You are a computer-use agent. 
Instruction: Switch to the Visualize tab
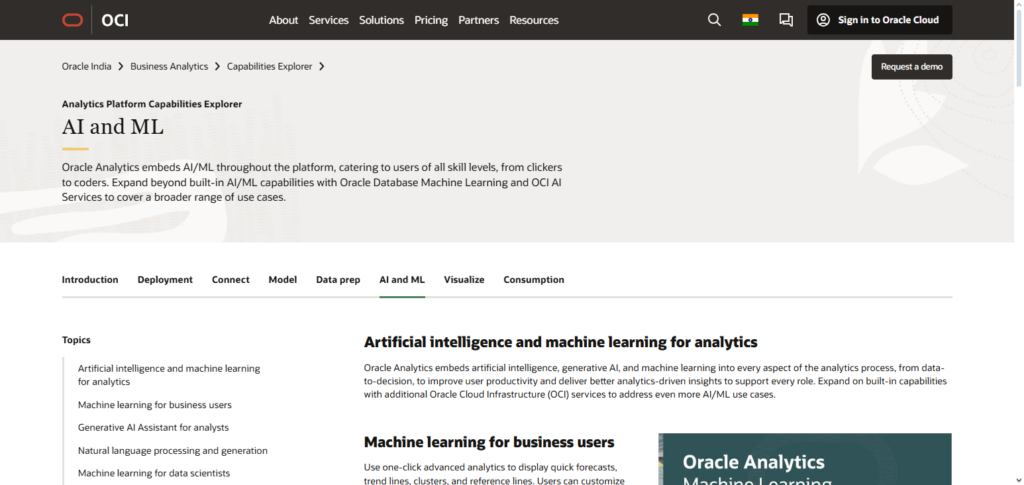coord(464,279)
